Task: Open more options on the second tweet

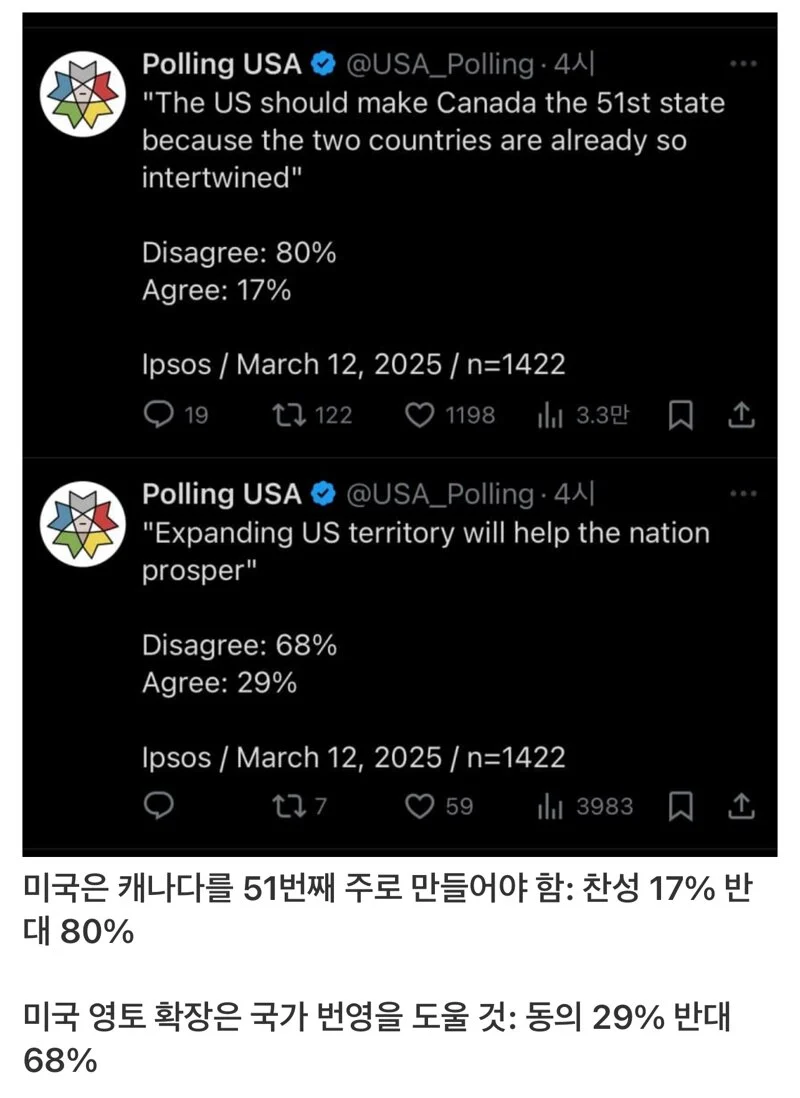Action: [x=743, y=494]
